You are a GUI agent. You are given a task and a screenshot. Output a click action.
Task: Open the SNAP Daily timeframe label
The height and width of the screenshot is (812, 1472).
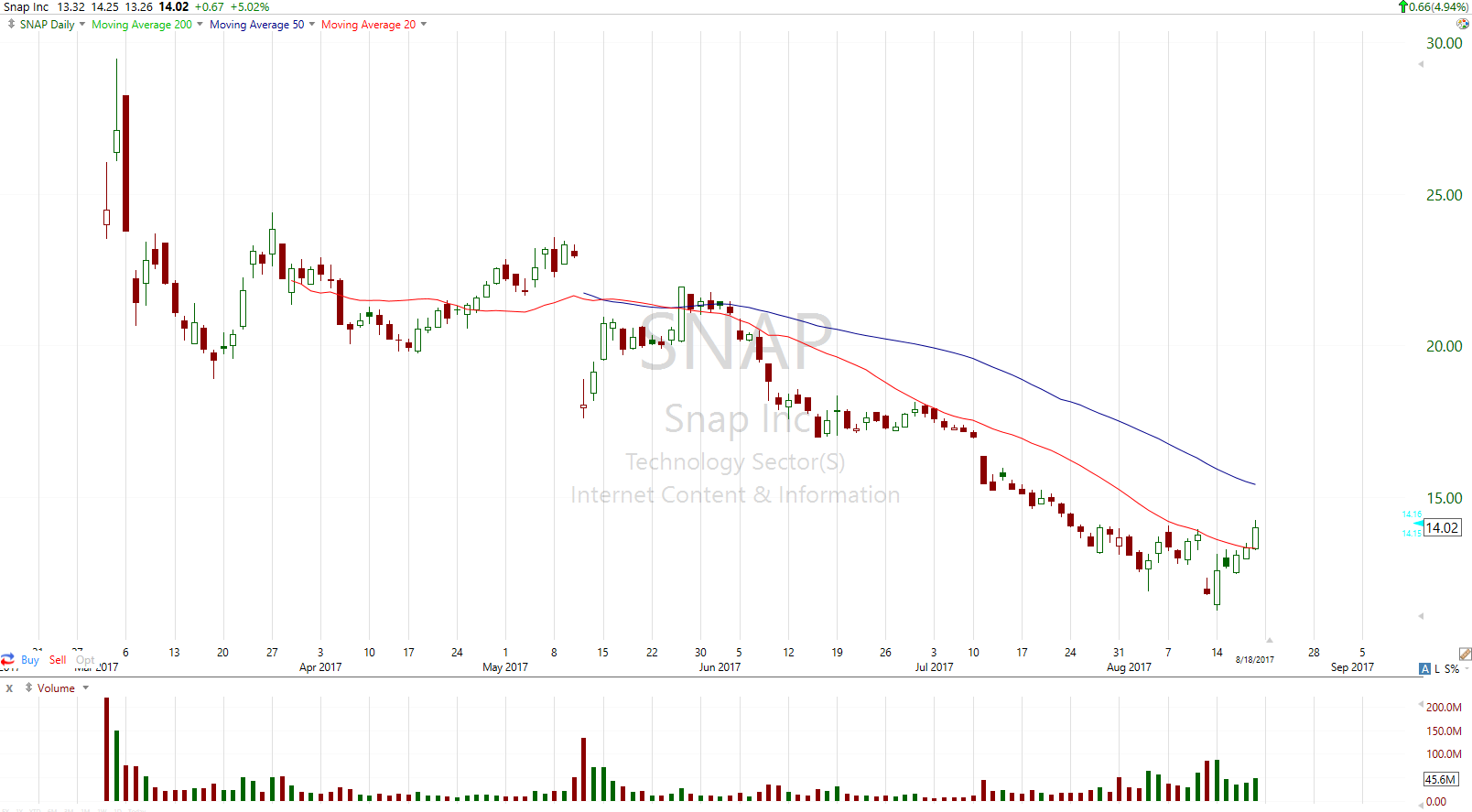47,25
